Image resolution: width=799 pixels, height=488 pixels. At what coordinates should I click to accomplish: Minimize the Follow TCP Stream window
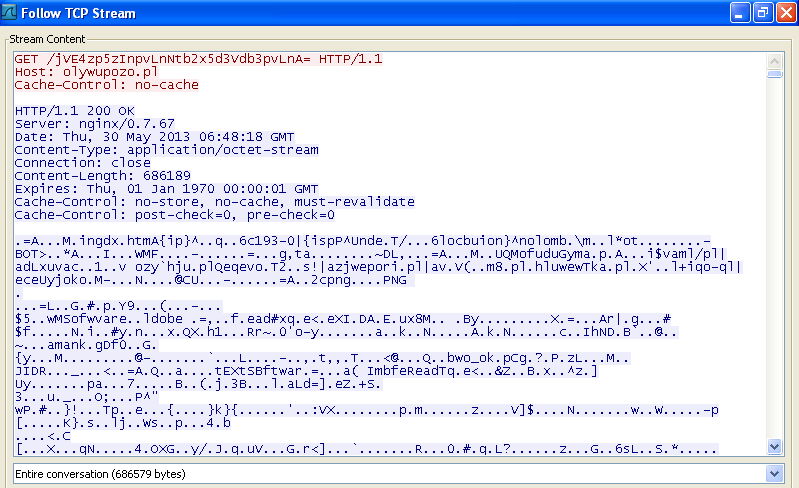(741, 13)
